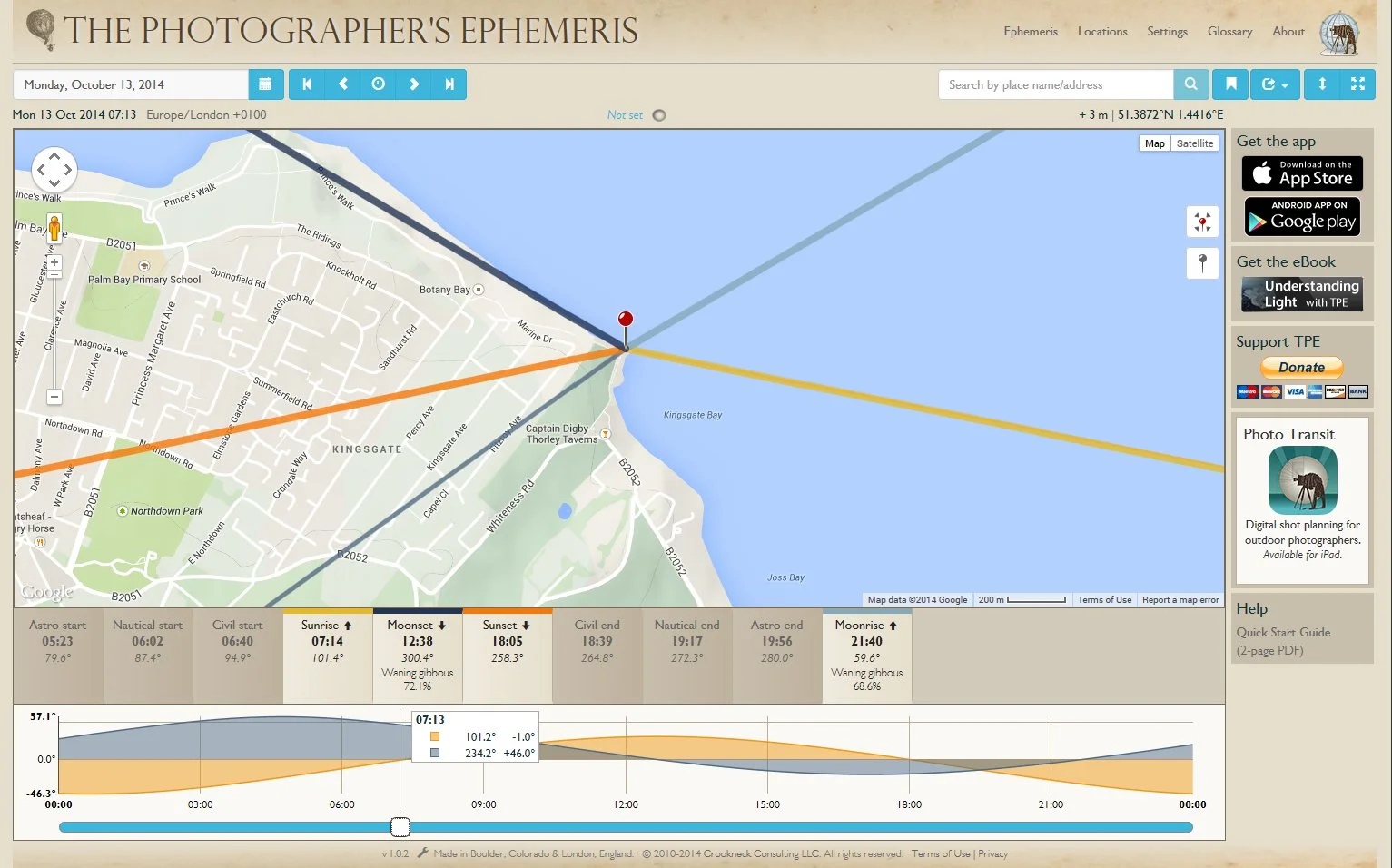Screen dimensions: 1392x868
Task: Click Palm Bay Primary School marker
Action: pos(143,266)
